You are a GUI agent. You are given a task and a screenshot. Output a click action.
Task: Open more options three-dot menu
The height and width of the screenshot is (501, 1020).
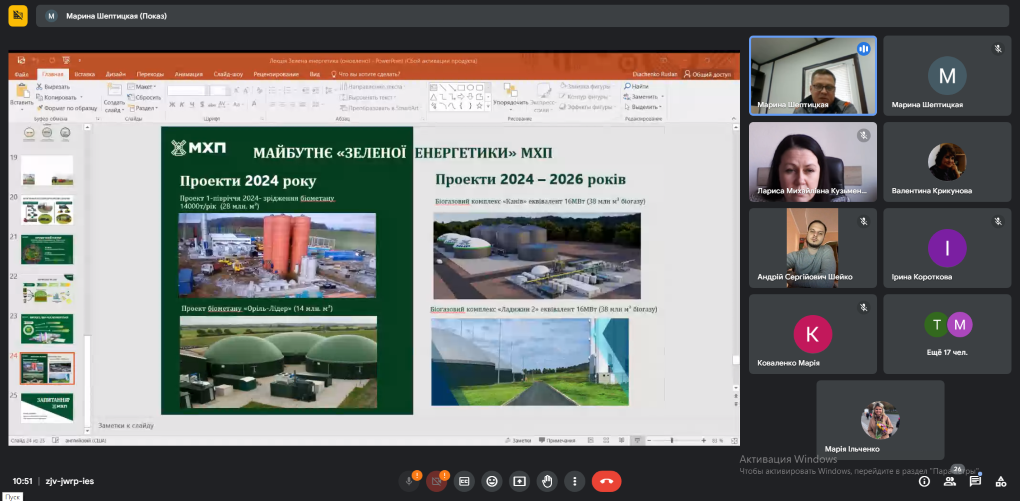pyautogui.click(x=574, y=481)
